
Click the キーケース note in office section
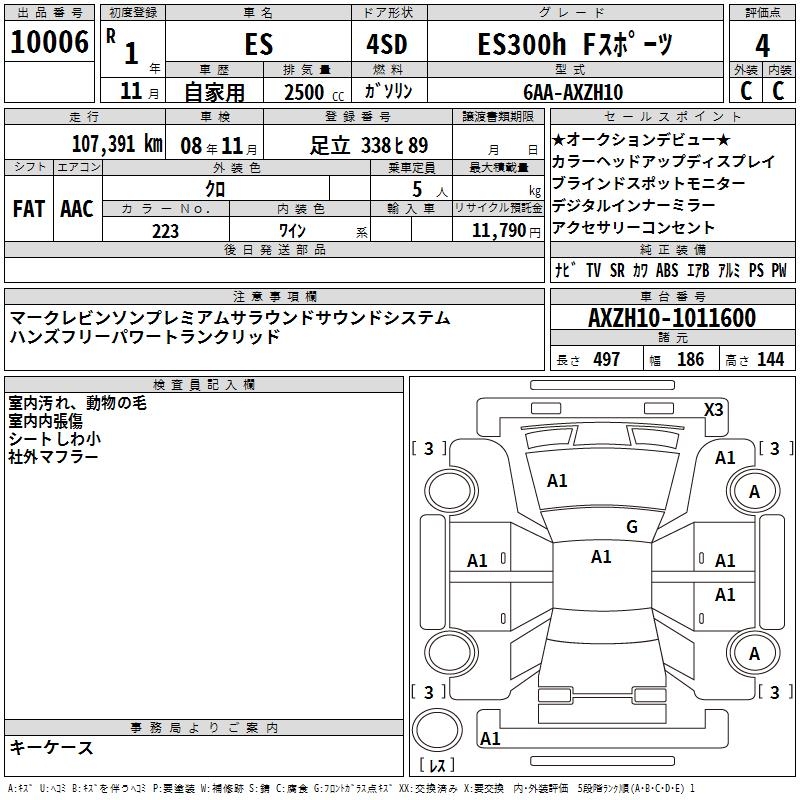tap(51, 747)
